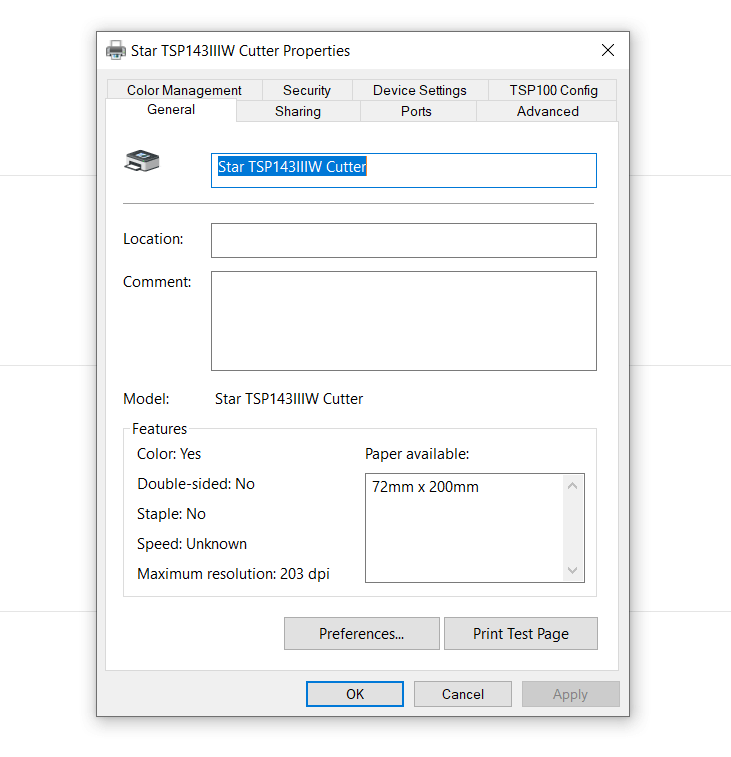Click the Features group heading
731x757 pixels.
pos(159,429)
